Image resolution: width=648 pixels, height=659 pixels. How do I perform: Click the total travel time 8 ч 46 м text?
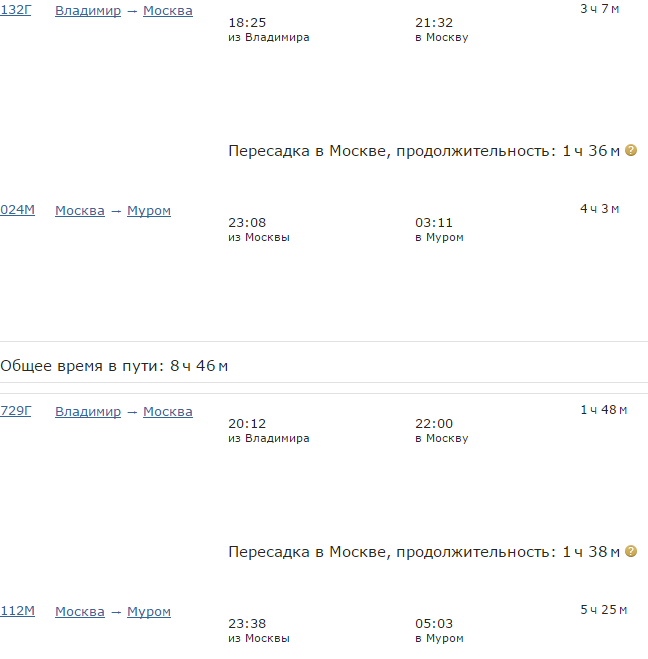114,366
